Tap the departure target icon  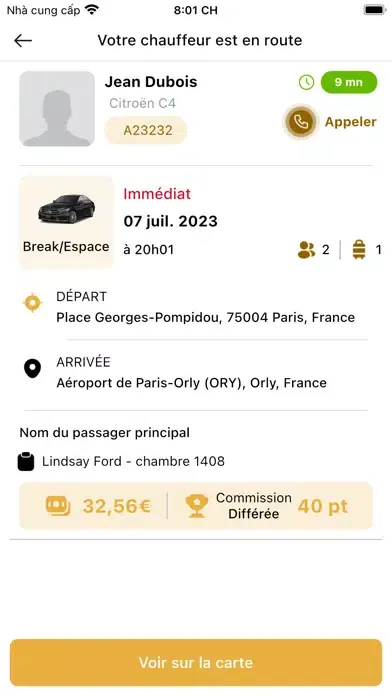click(x=32, y=303)
